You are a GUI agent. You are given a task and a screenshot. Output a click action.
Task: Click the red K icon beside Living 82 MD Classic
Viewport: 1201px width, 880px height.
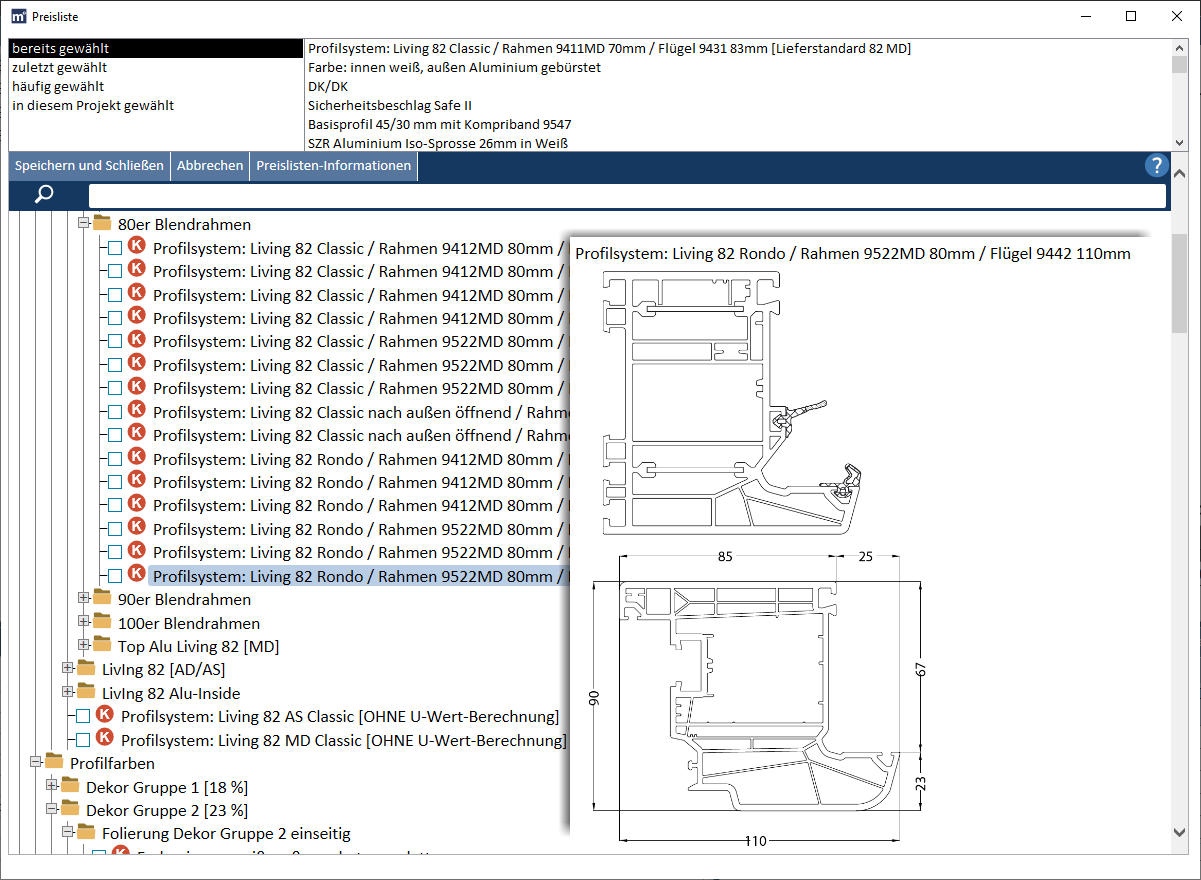(x=105, y=740)
